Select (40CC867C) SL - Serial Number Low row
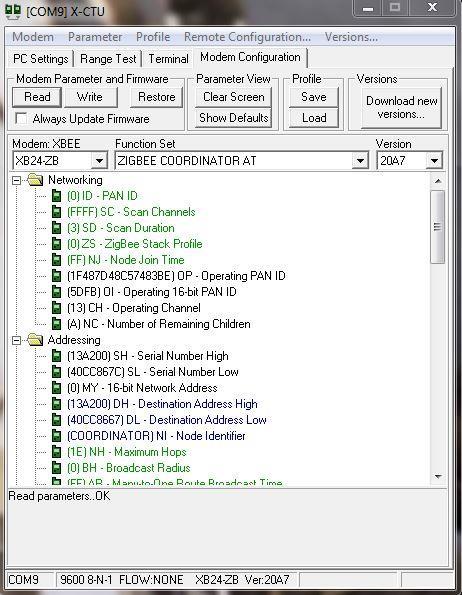Image resolution: width=462 pixels, height=595 pixels. tap(152, 372)
